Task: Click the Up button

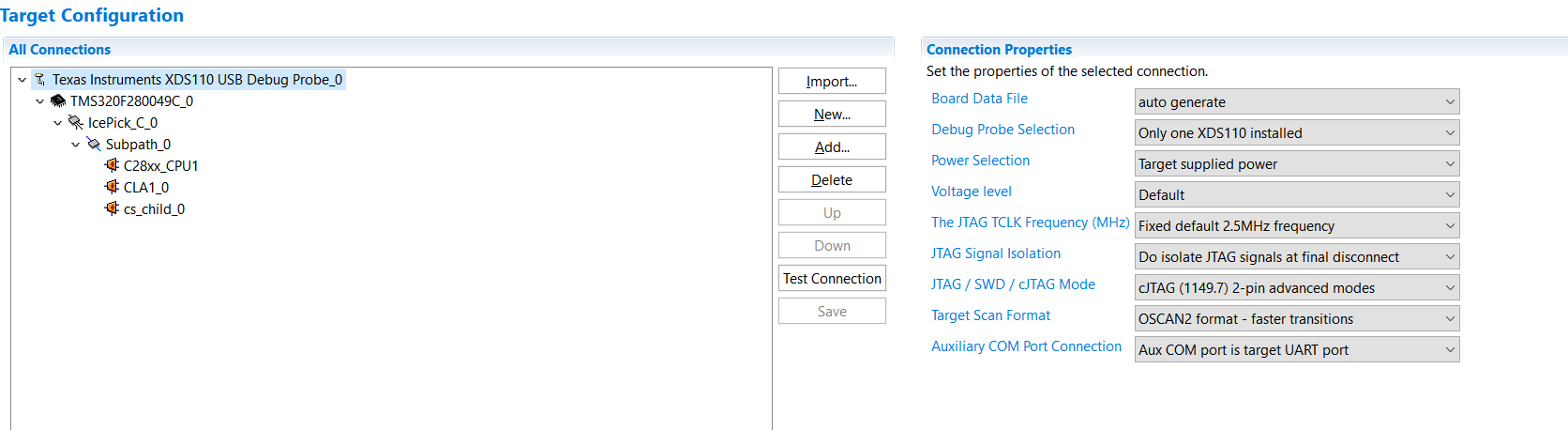Action: tap(832, 213)
